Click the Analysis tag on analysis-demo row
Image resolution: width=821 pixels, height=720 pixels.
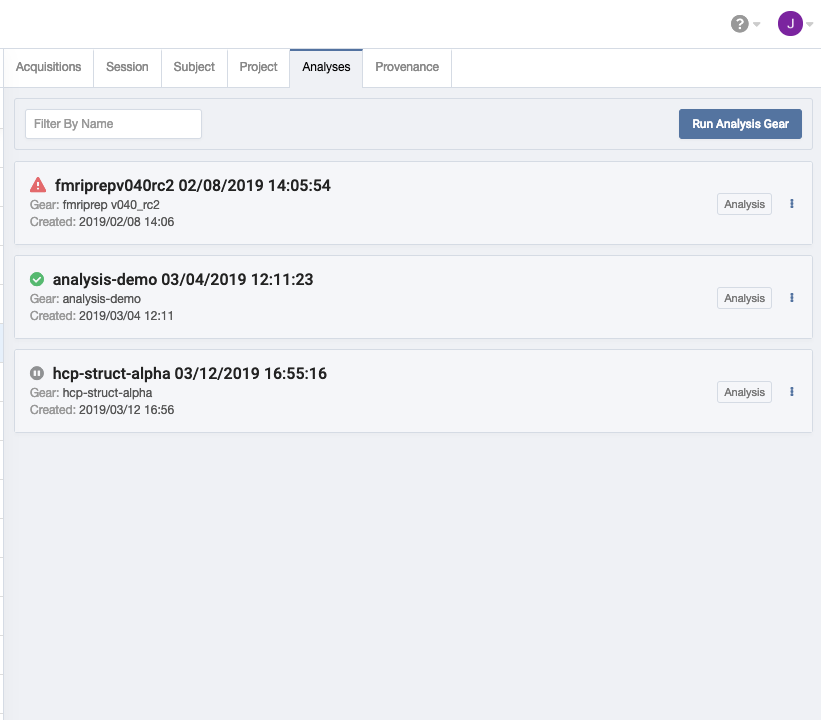pyautogui.click(x=744, y=298)
